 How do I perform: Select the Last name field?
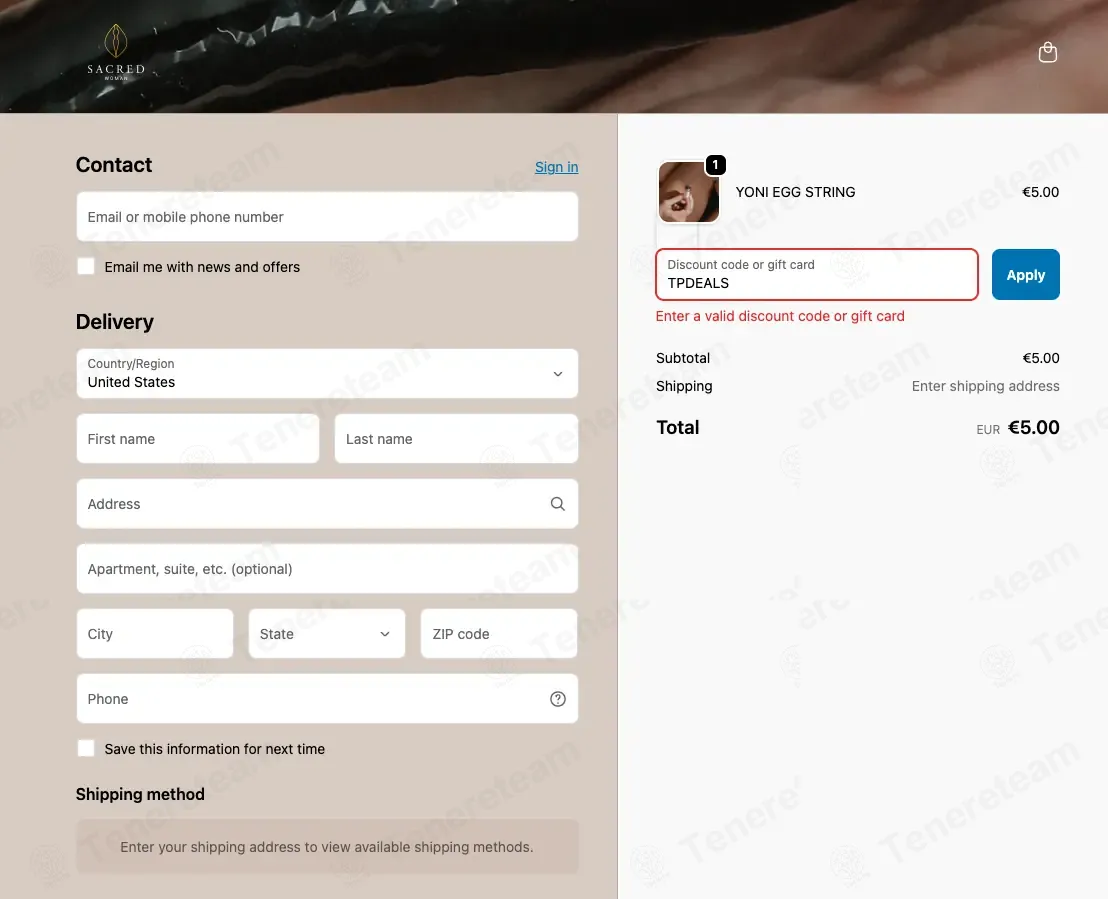coord(456,439)
